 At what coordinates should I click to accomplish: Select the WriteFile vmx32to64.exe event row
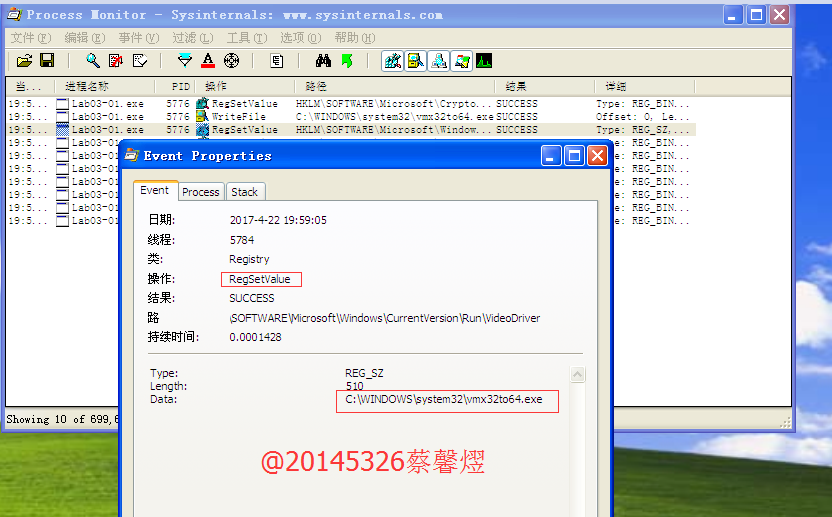coord(350,117)
